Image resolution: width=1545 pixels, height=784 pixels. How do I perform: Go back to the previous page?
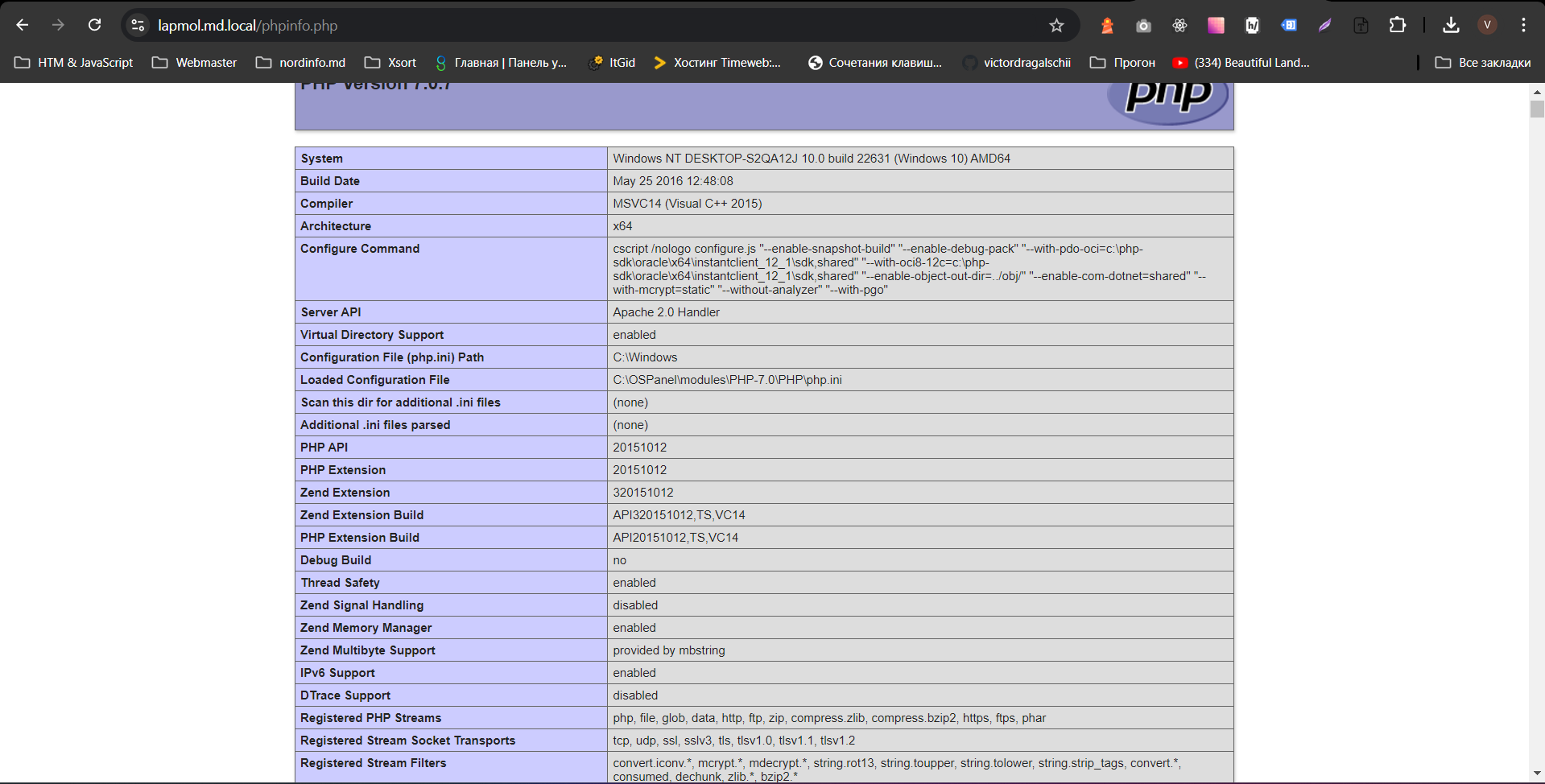point(23,25)
